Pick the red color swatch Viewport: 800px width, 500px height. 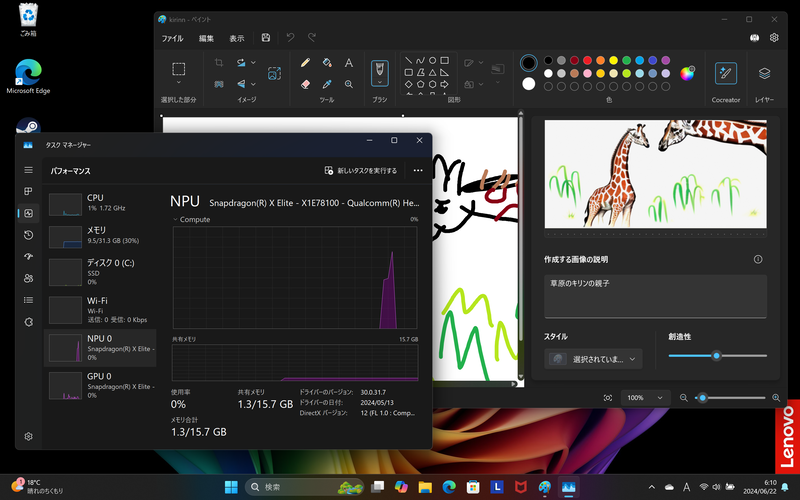[x=587, y=60]
